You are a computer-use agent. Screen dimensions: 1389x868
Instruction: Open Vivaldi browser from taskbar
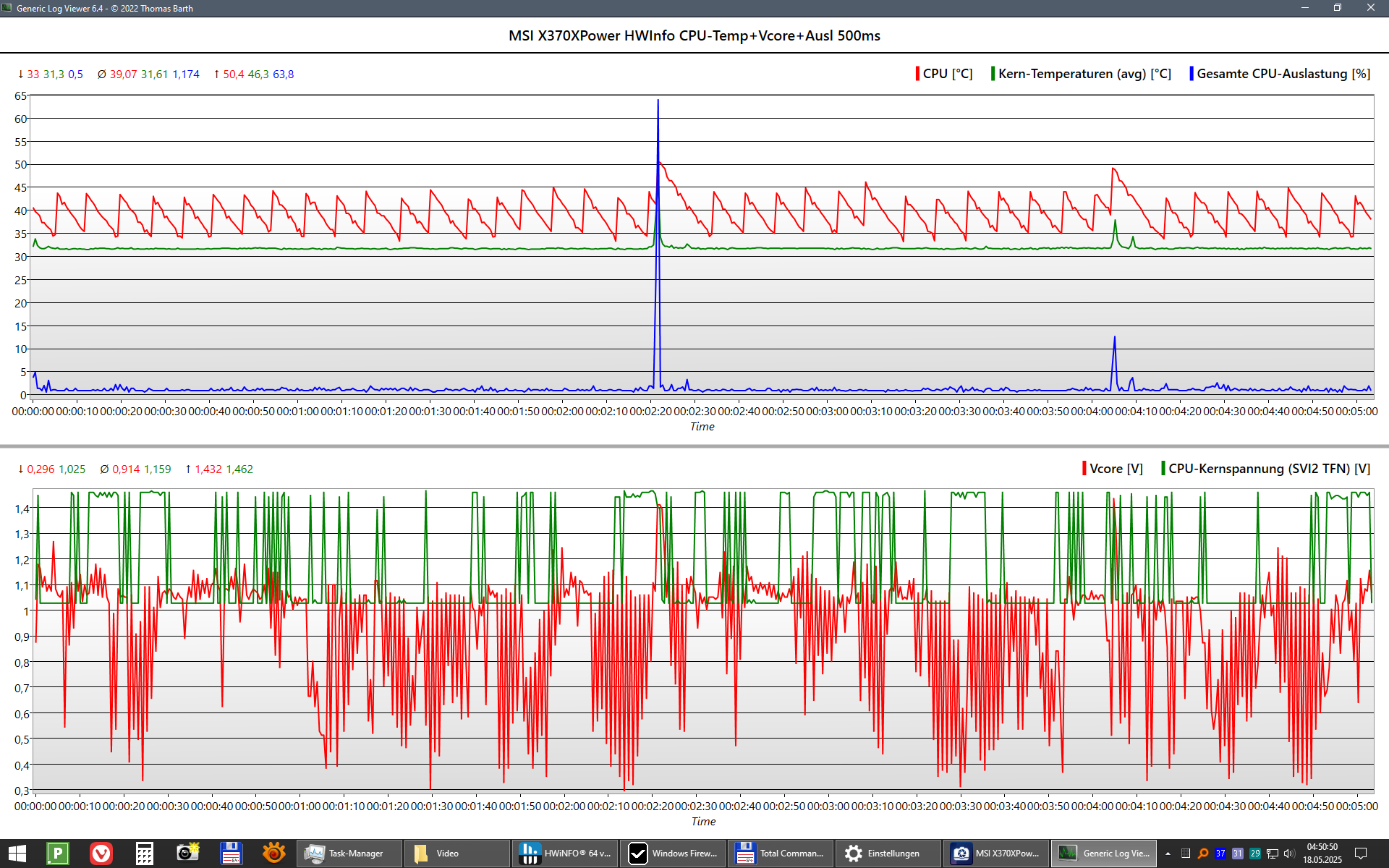tap(101, 854)
